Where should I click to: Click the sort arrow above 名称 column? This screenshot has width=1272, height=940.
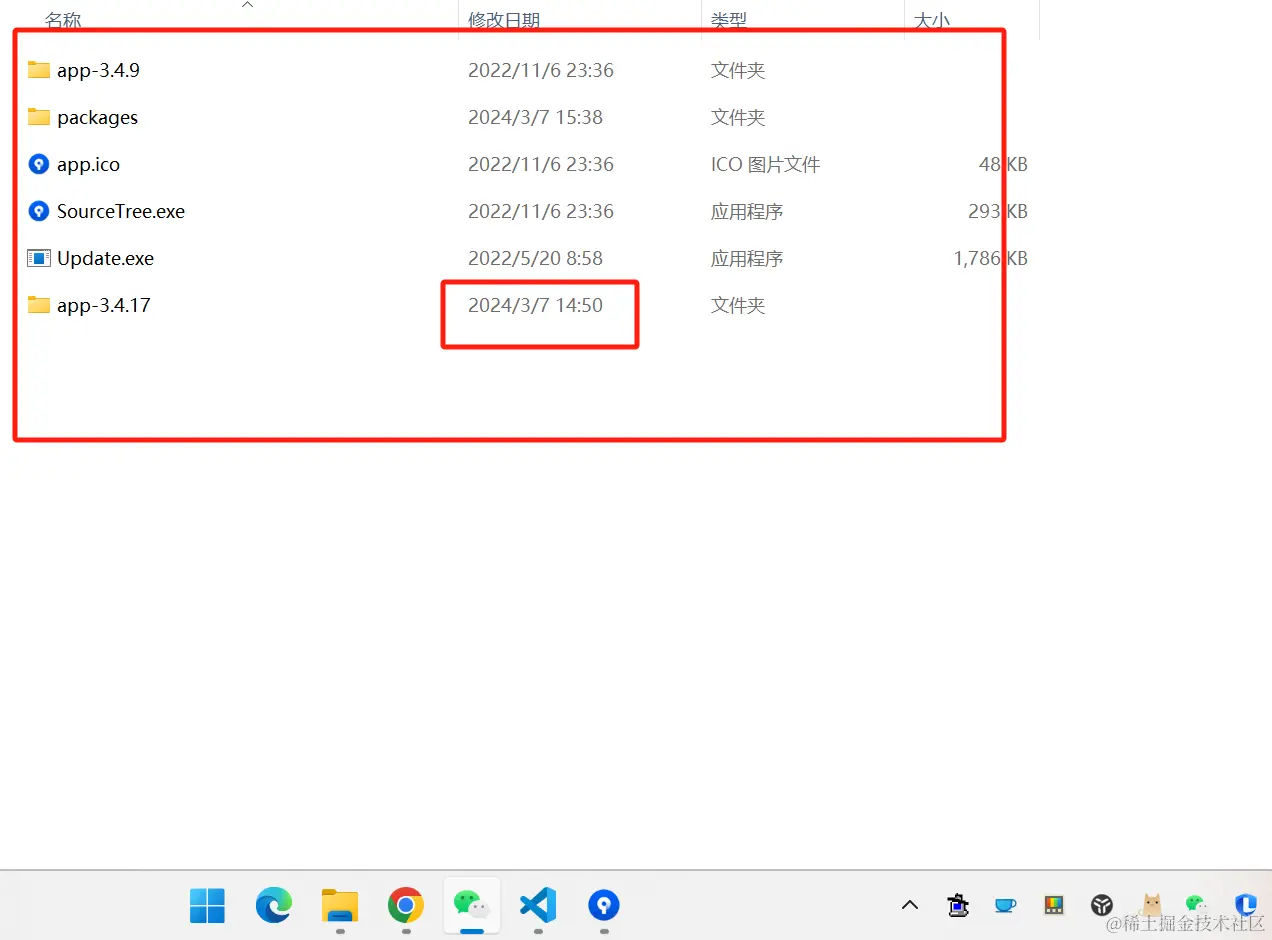point(247,6)
